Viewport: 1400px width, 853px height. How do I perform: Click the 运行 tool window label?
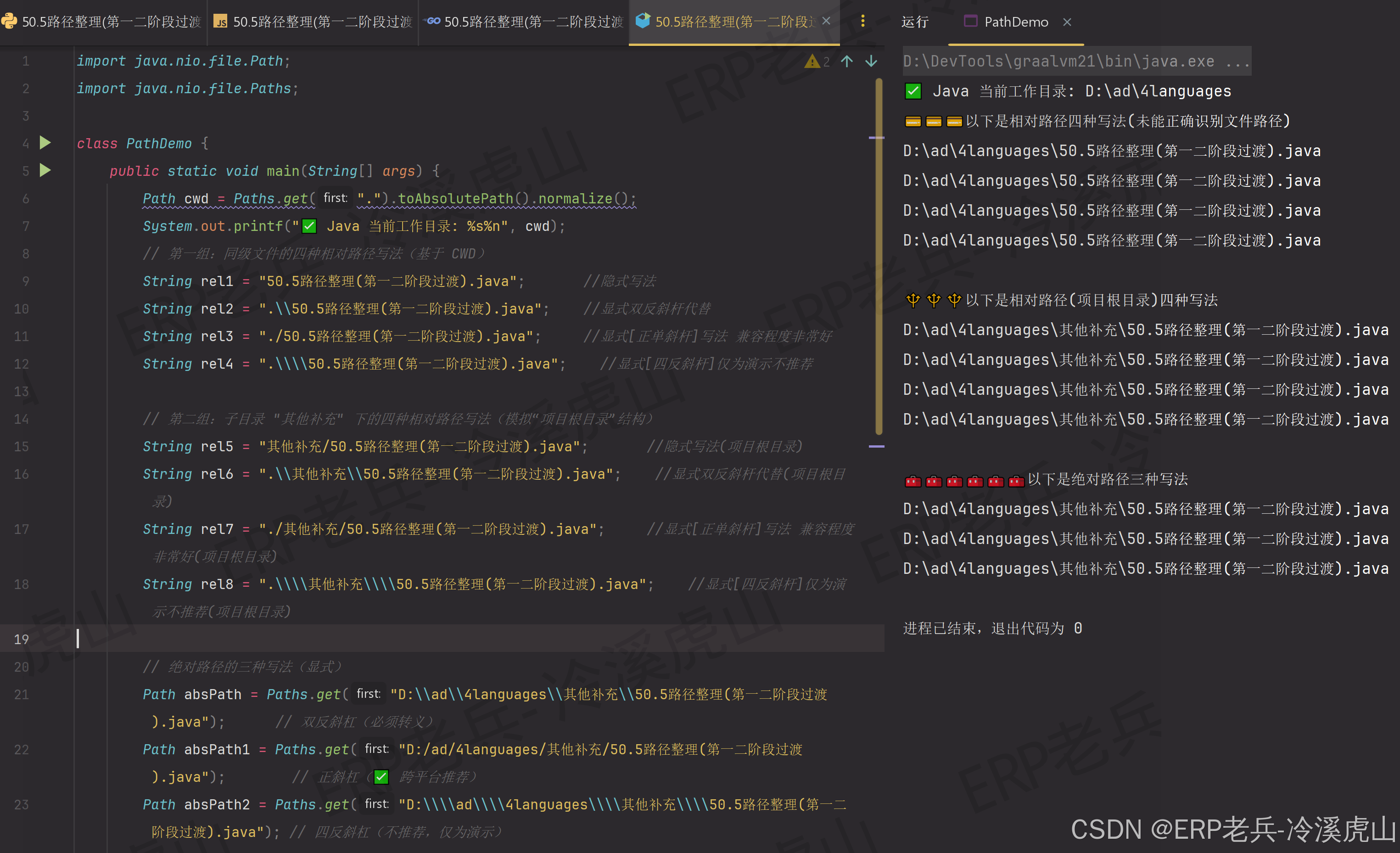coord(915,22)
